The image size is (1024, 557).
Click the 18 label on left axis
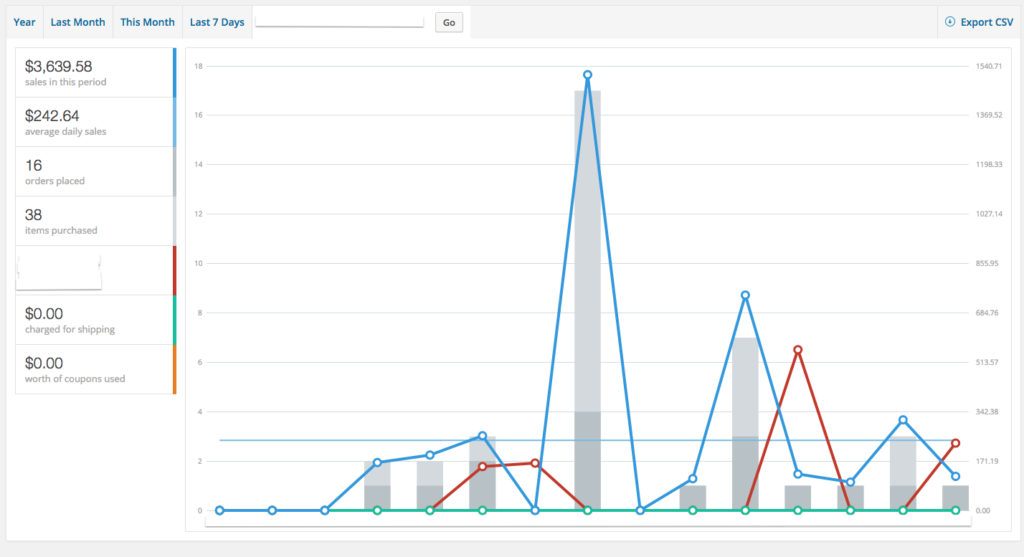click(199, 66)
